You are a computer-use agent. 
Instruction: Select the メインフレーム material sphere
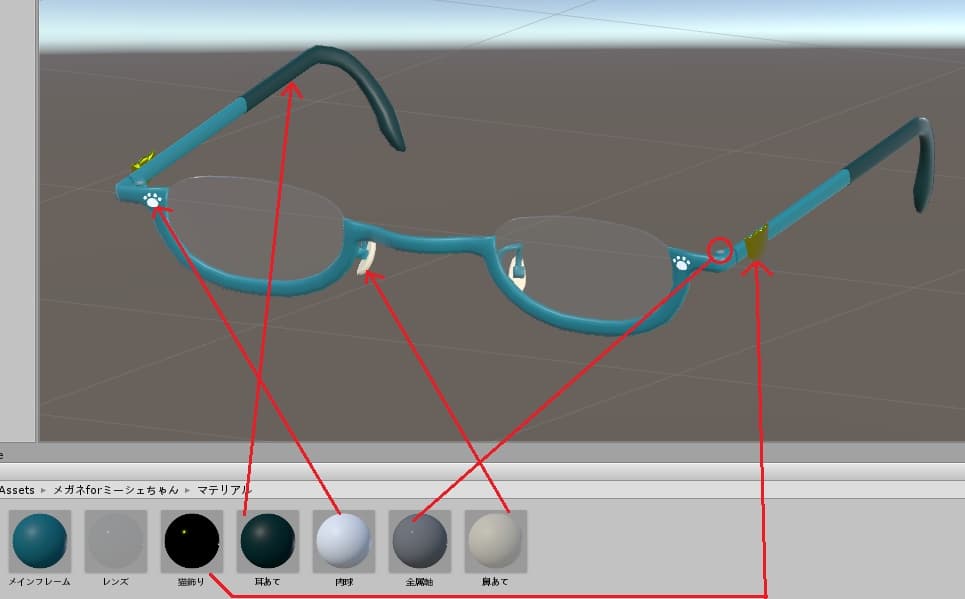tap(40, 541)
